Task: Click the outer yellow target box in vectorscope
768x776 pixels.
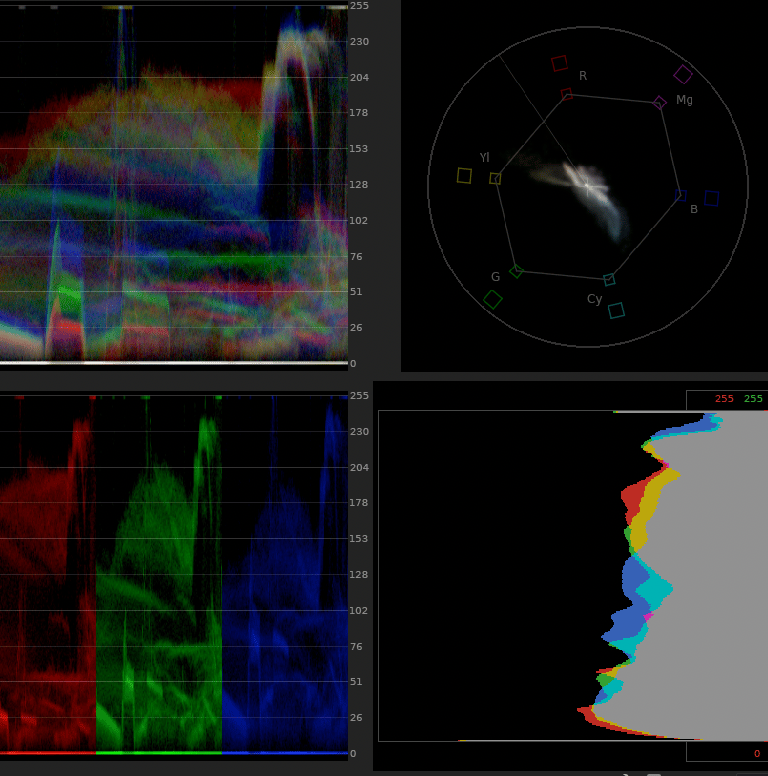Action: [x=464, y=176]
